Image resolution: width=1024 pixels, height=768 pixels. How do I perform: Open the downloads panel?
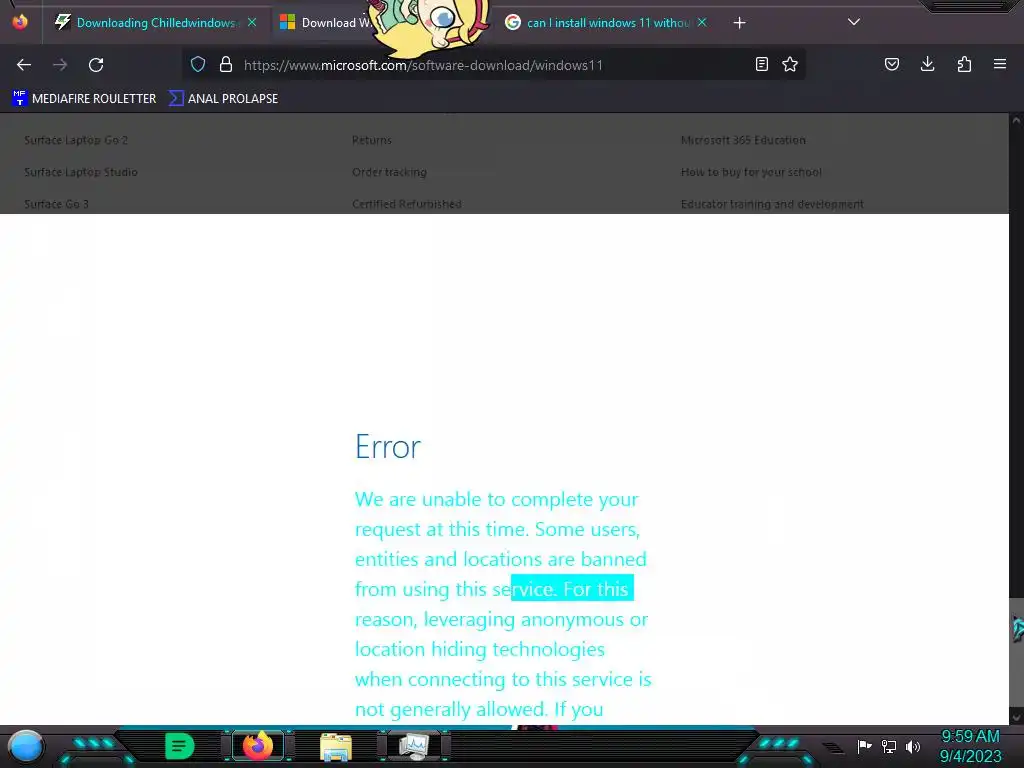[x=927, y=64]
